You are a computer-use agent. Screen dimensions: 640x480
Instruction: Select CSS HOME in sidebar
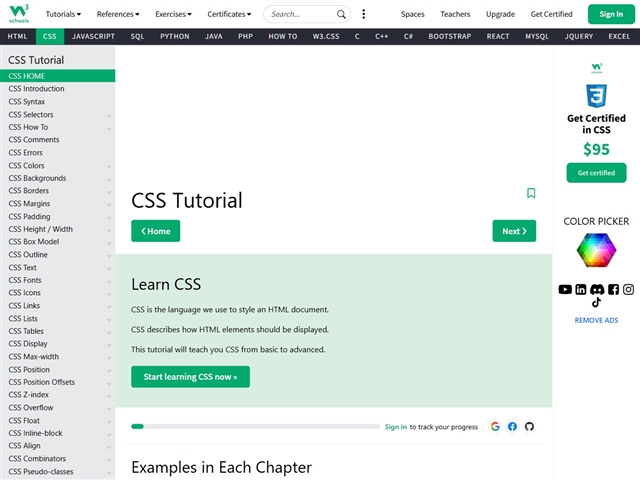tap(58, 76)
